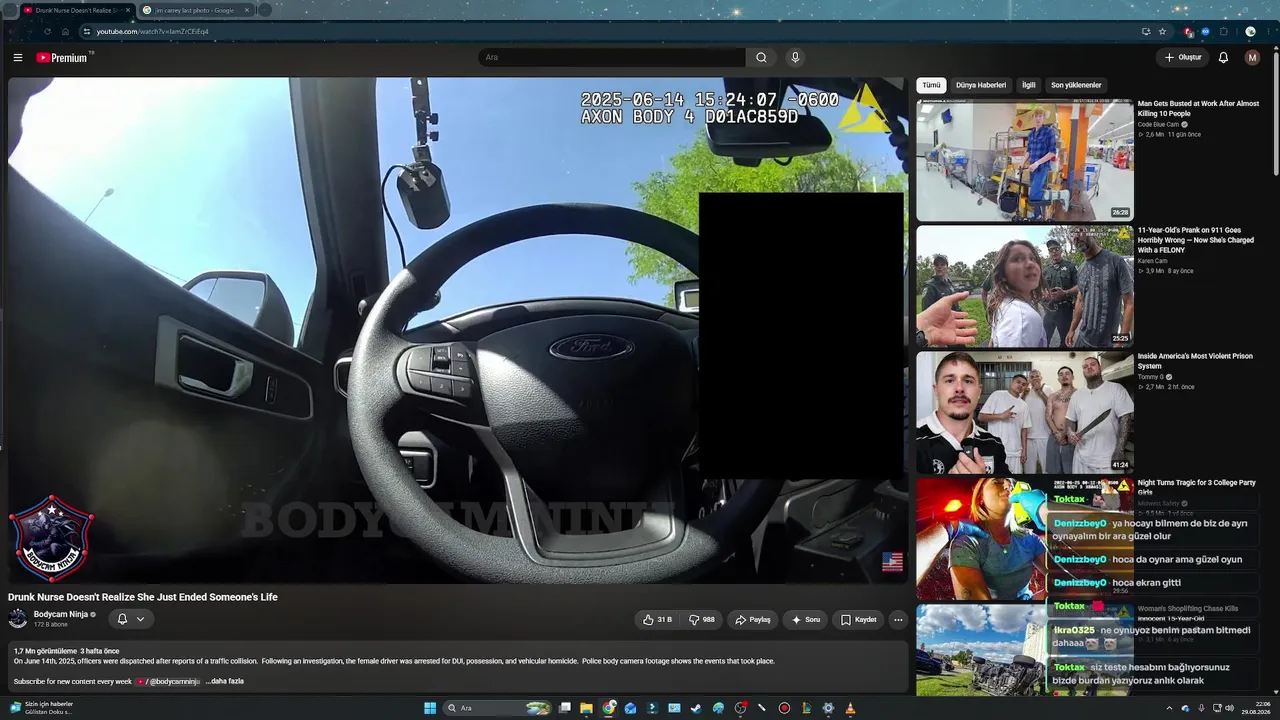Open 'Night Turns Tragic for 3 College' title

click(x=1196, y=487)
